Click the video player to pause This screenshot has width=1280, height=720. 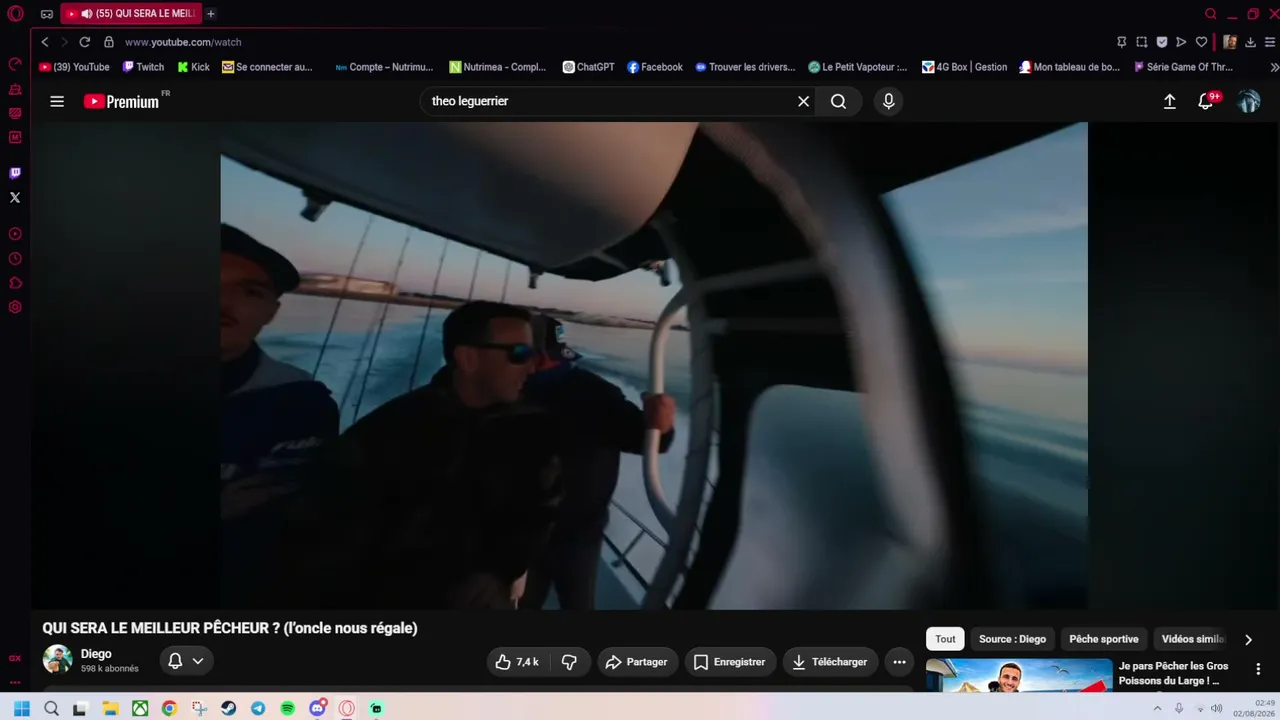pyautogui.click(x=654, y=365)
